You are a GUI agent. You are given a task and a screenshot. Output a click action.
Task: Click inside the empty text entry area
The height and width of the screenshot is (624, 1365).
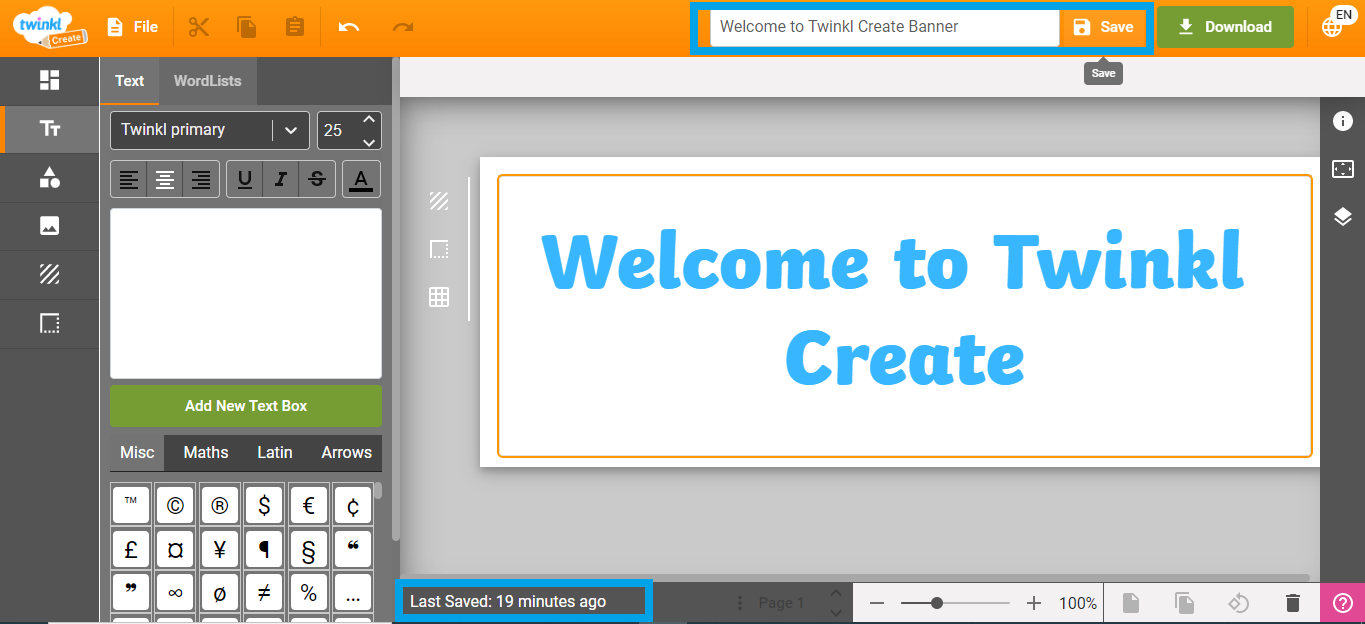(x=246, y=293)
